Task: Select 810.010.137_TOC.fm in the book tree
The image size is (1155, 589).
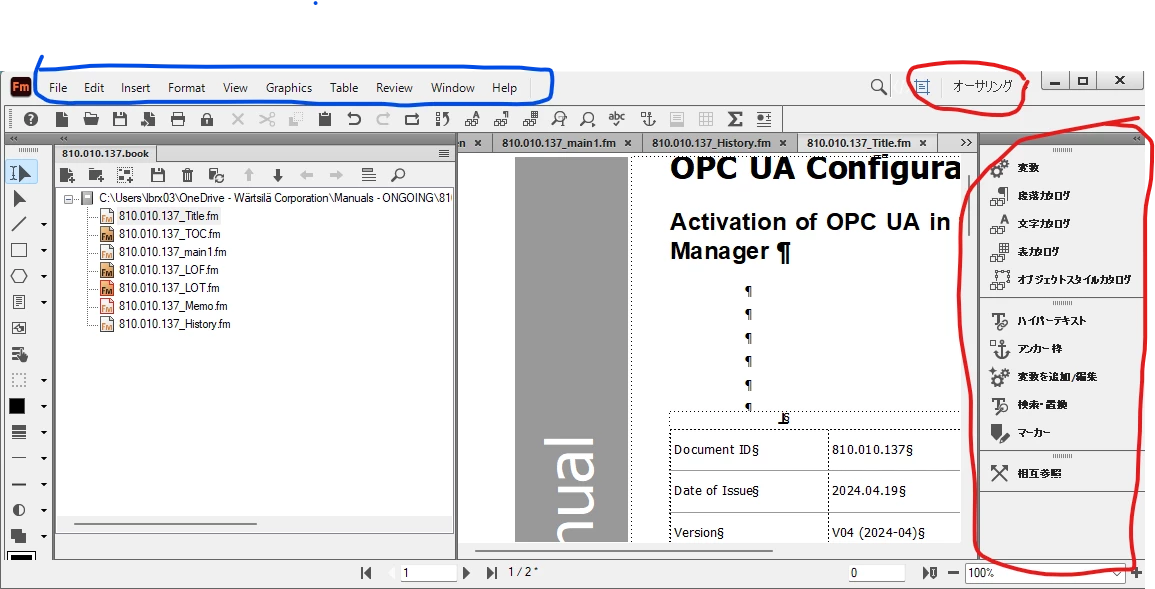Action: [169, 234]
